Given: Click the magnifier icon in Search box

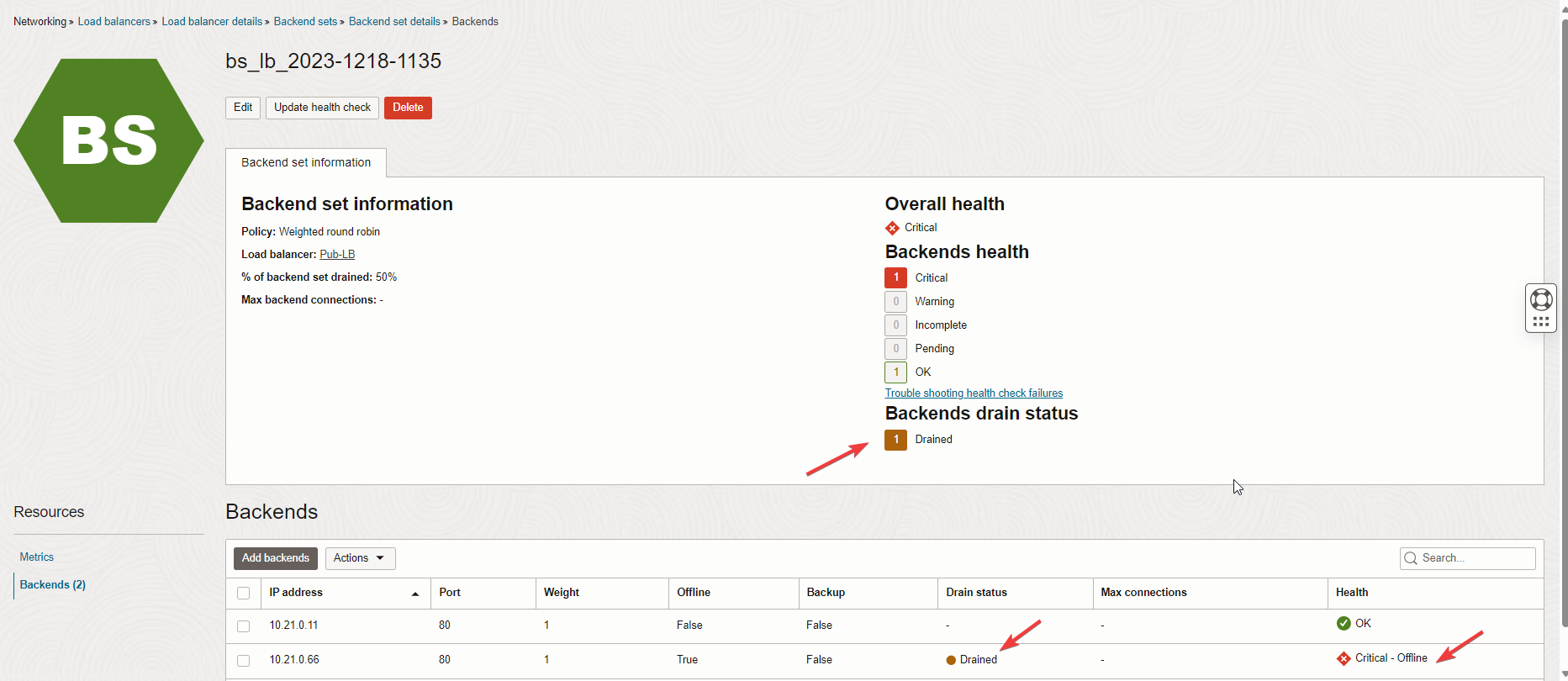Looking at the screenshot, I should [1411, 558].
